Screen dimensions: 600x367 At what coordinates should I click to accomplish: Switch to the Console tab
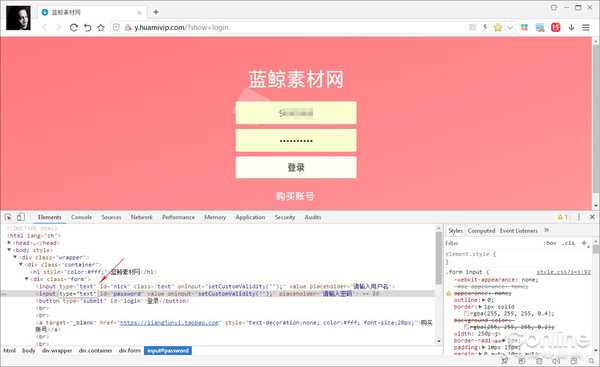(81, 217)
